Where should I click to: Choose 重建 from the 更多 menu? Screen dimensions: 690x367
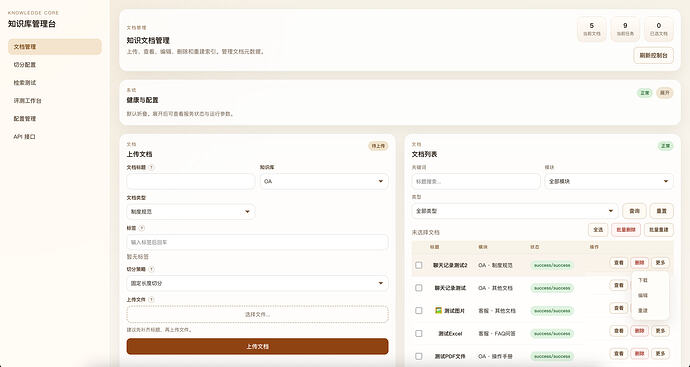[650, 310]
